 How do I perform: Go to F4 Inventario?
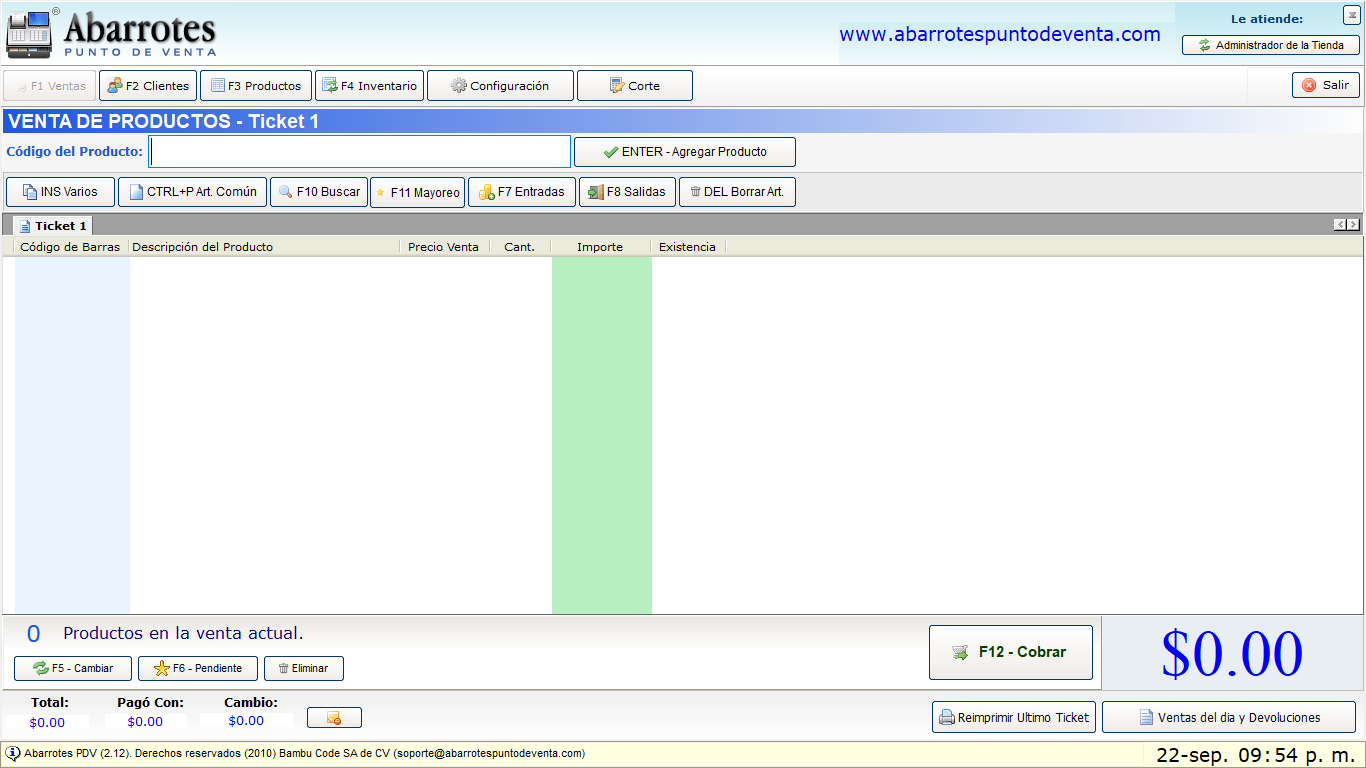coord(369,86)
